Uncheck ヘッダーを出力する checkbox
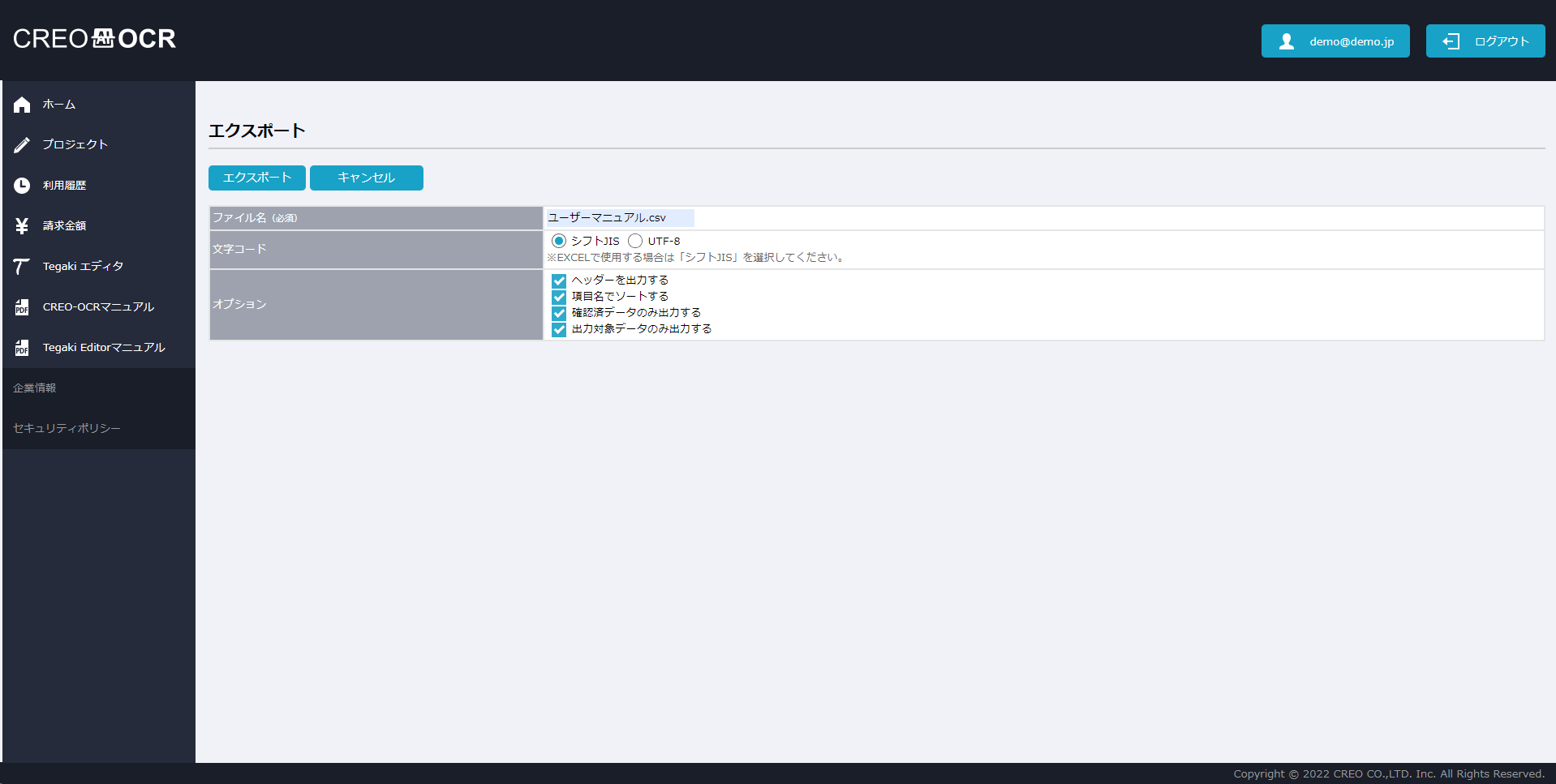The height and width of the screenshot is (784, 1556). coord(559,281)
